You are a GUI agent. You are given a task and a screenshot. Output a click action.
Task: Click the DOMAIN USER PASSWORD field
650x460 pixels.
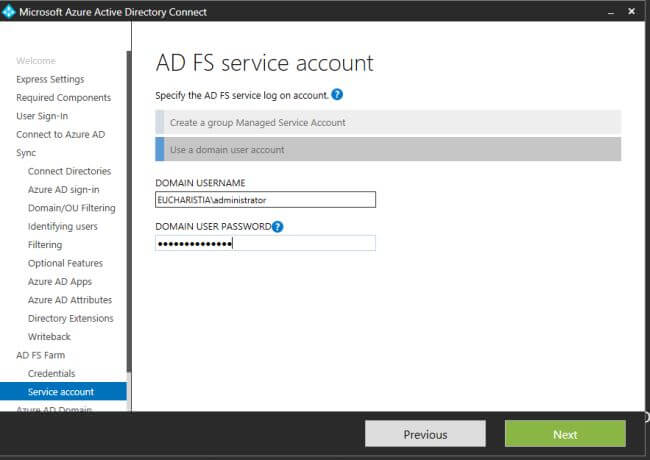(x=265, y=243)
